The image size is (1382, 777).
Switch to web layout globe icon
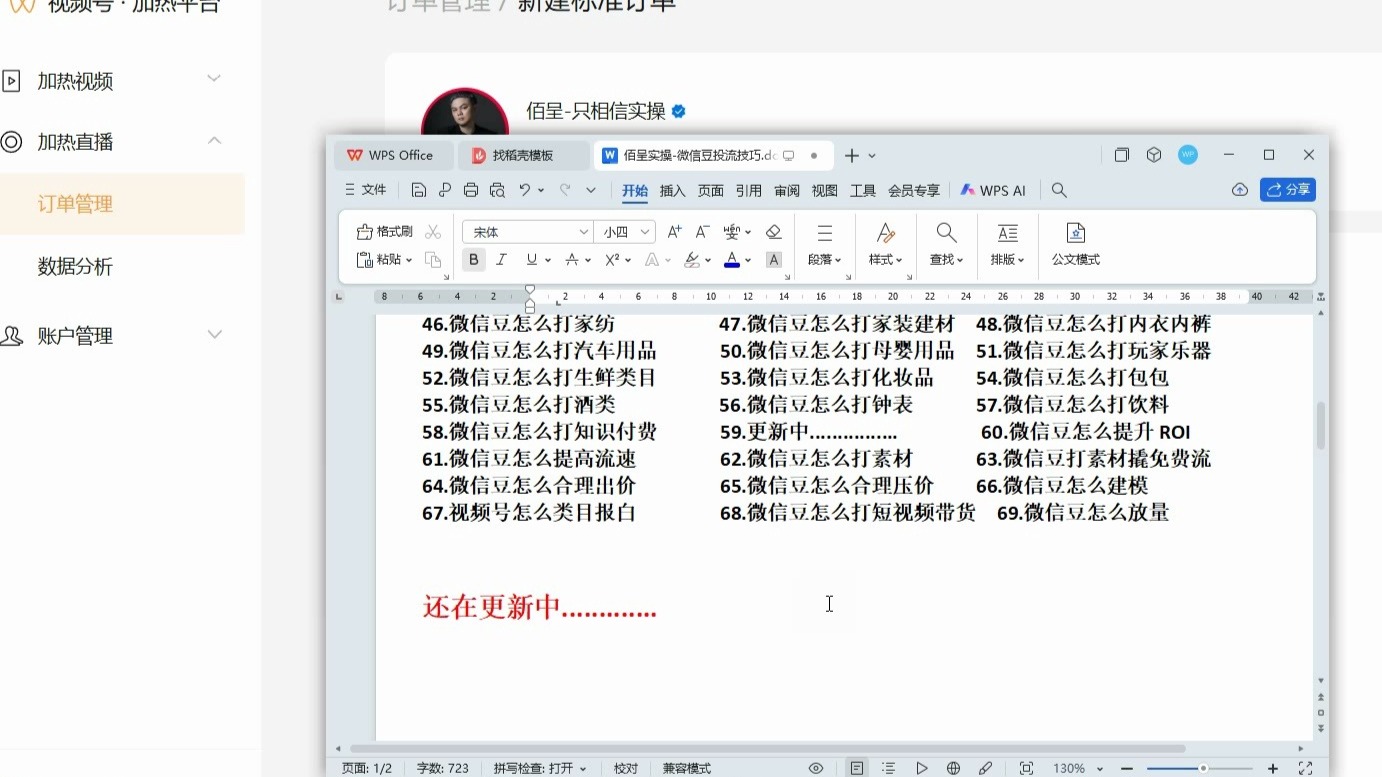coord(953,768)
